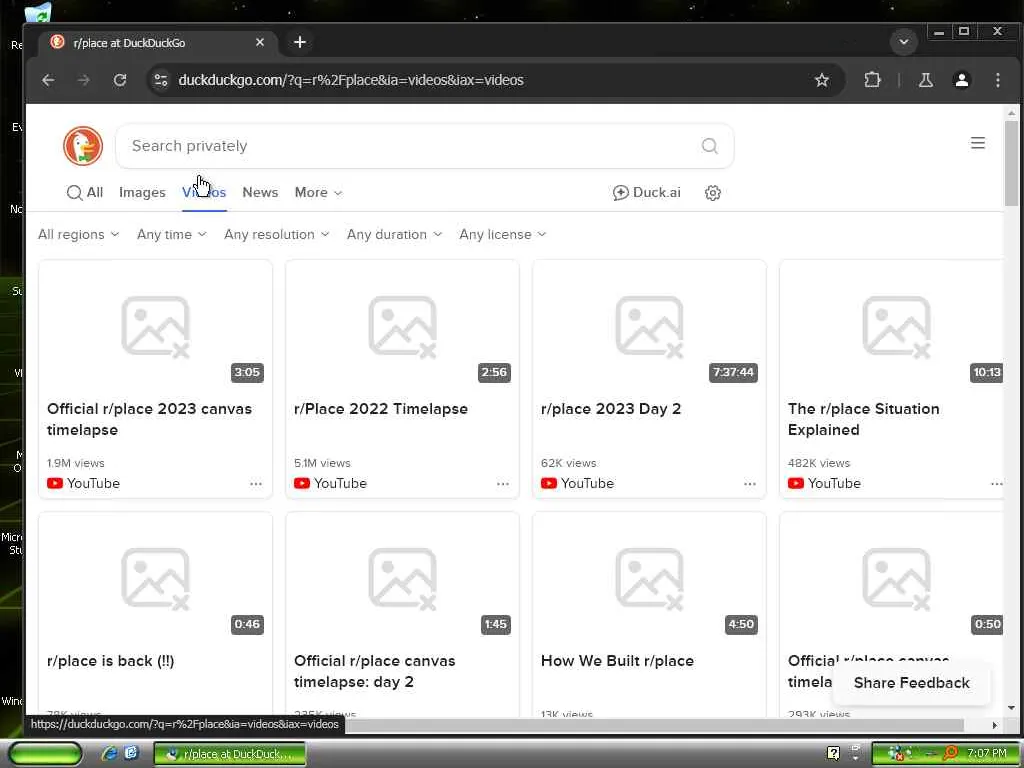Click thumbnail of the 7:37:44 video
The image size is (1024, 768).
tap(649, 325)
